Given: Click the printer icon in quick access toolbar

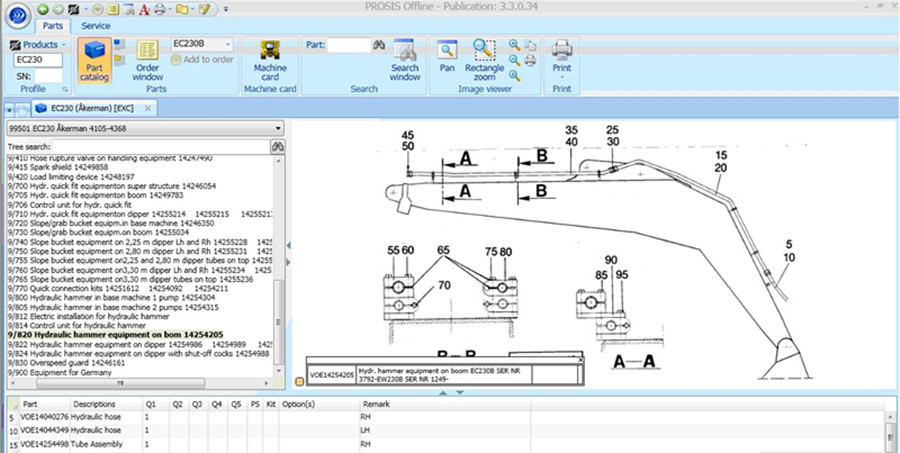Looking at the screenshot, I should pos(160,9).
